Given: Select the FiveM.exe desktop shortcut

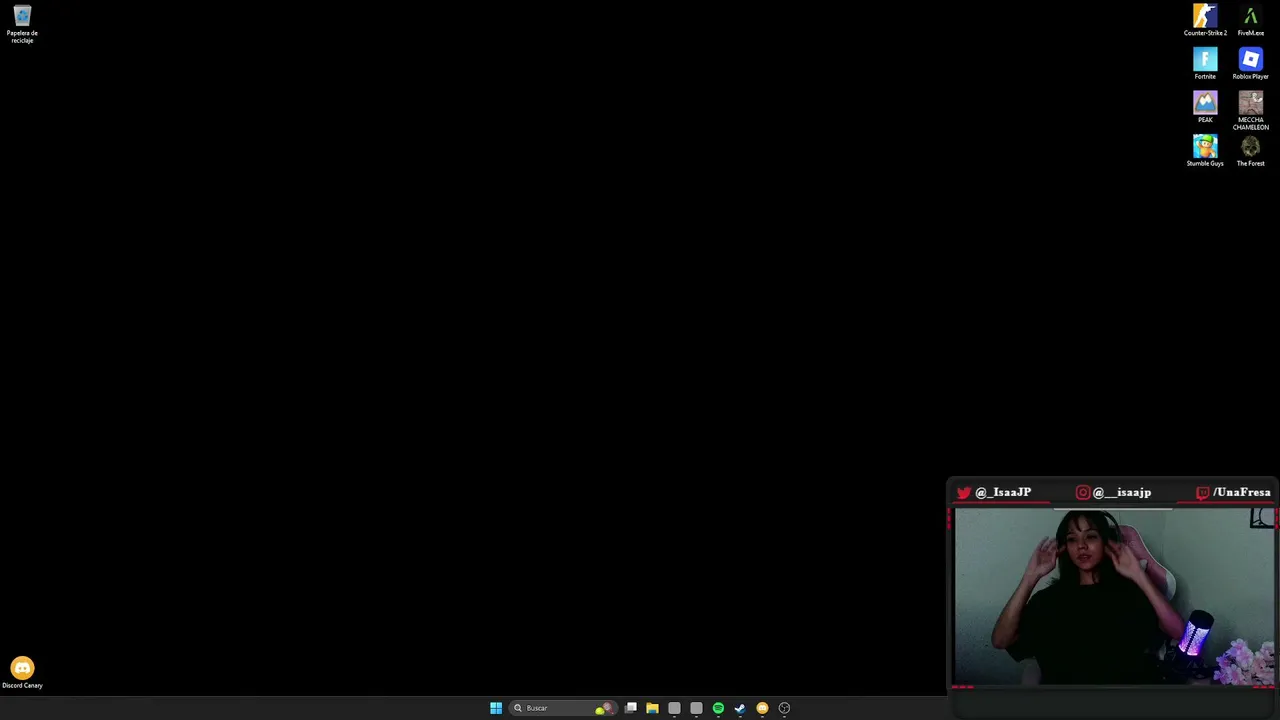Looking at the screenshot, I should [1250, 21].
